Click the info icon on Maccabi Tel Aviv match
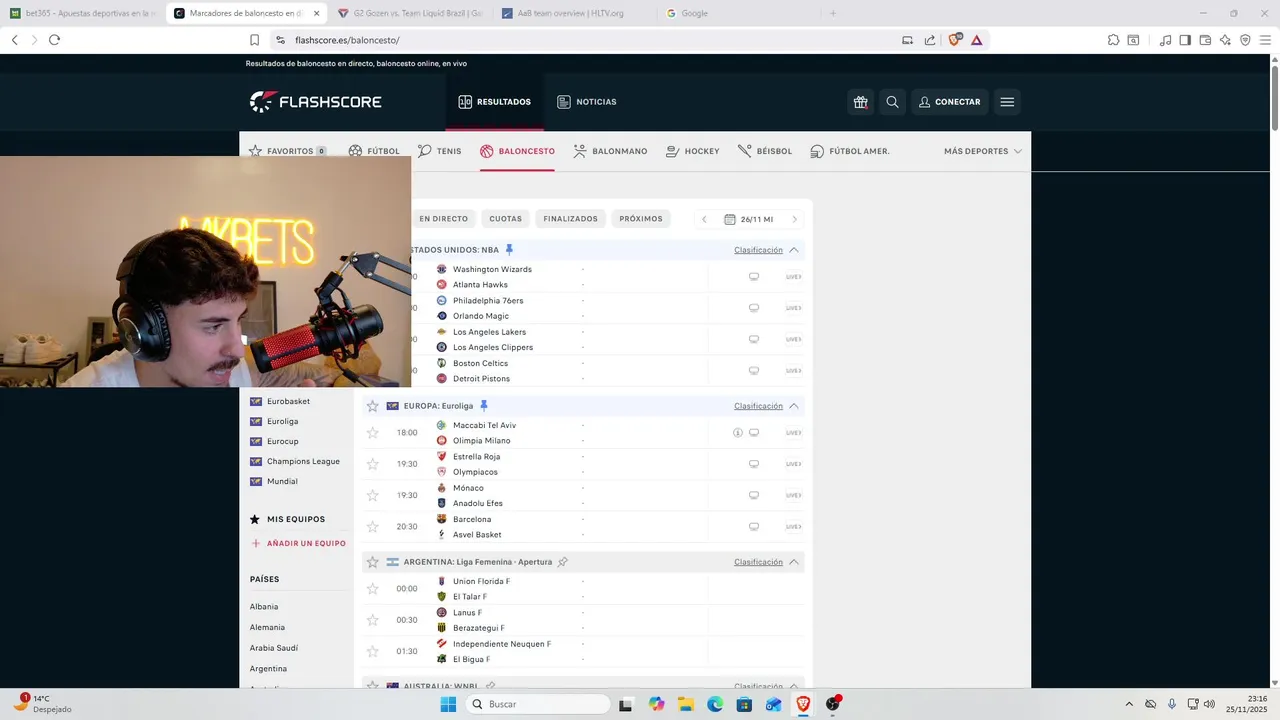The width and height of the screenshot is (1280, 720). point(738,433)
